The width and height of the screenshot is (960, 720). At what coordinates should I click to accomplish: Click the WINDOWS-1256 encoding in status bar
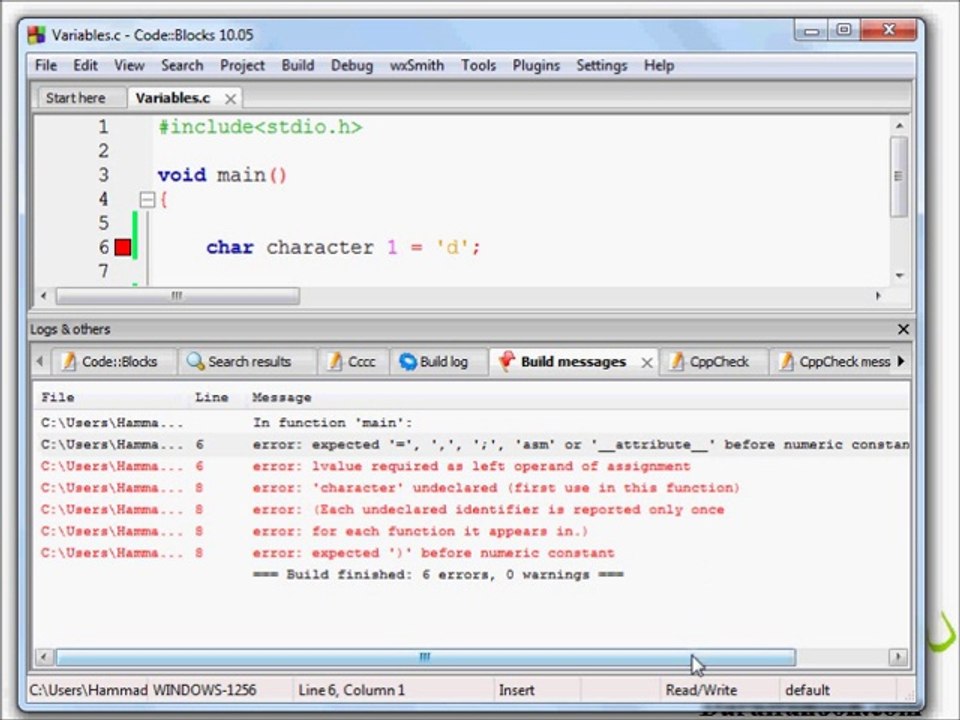[x=204, y=690]
